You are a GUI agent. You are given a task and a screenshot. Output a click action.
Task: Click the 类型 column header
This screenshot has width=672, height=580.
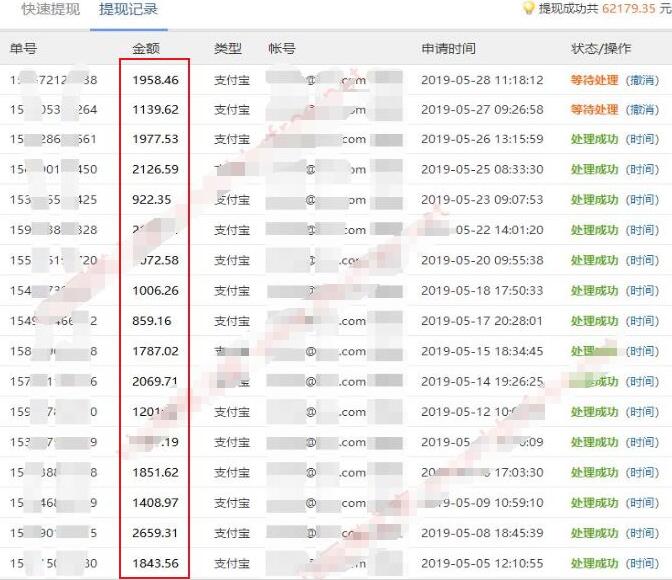point(228,48)
